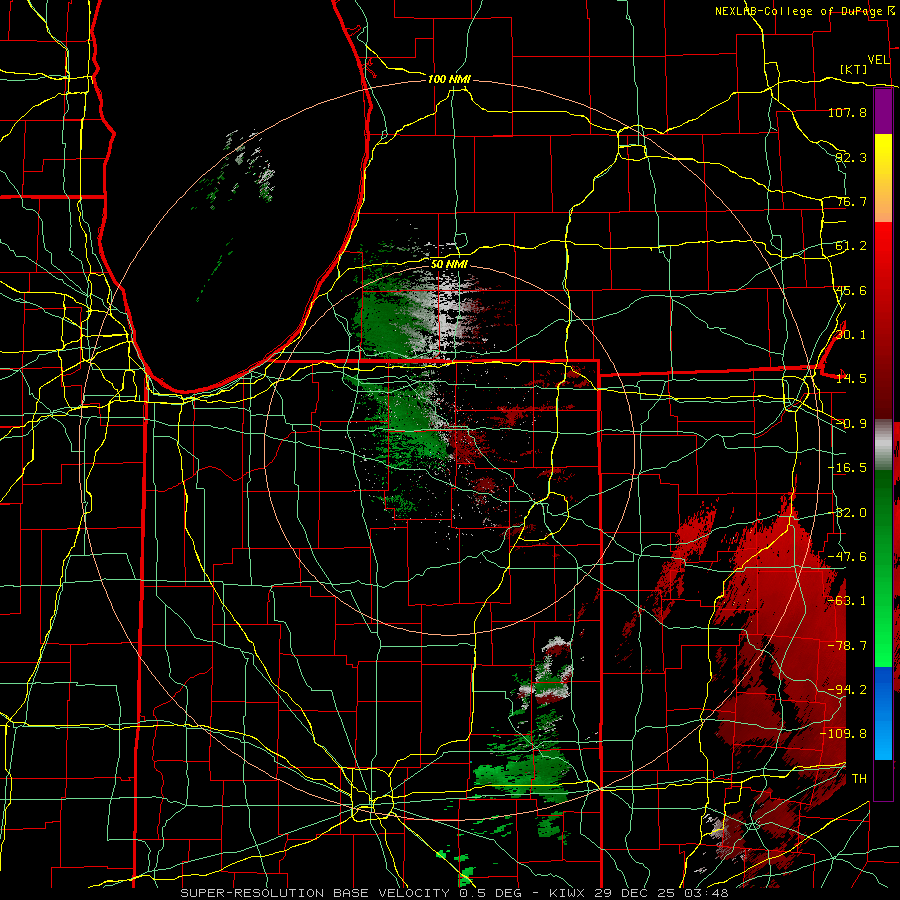Click the [KT] units label
Screen dimensions: 900x900
coord(854,69)
